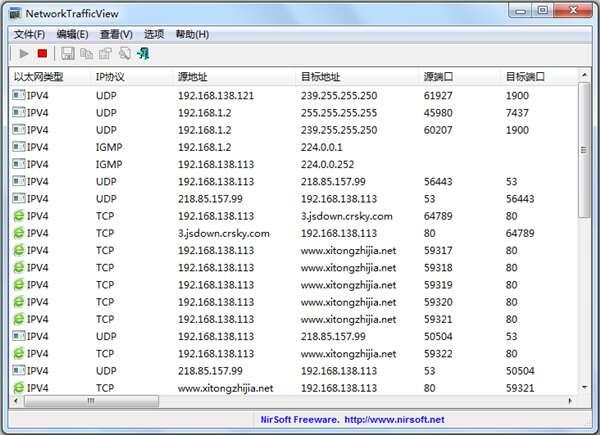Click the exit door toolbar icon
This screenshot has height=435, width=600.
click(144, 53)
